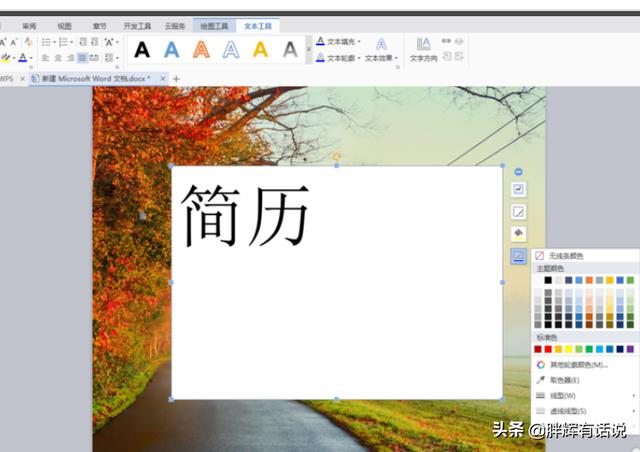Select the Microsoft Word docx document tab
The height and width of the screenshot is (452, 640).
click(x=96, y=78)
